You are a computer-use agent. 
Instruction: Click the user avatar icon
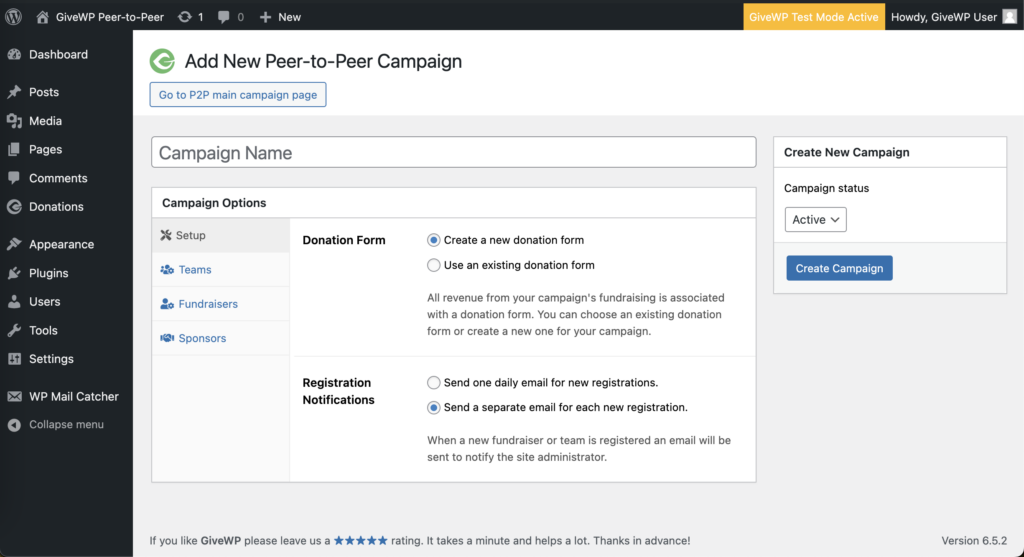(1009, 17)
